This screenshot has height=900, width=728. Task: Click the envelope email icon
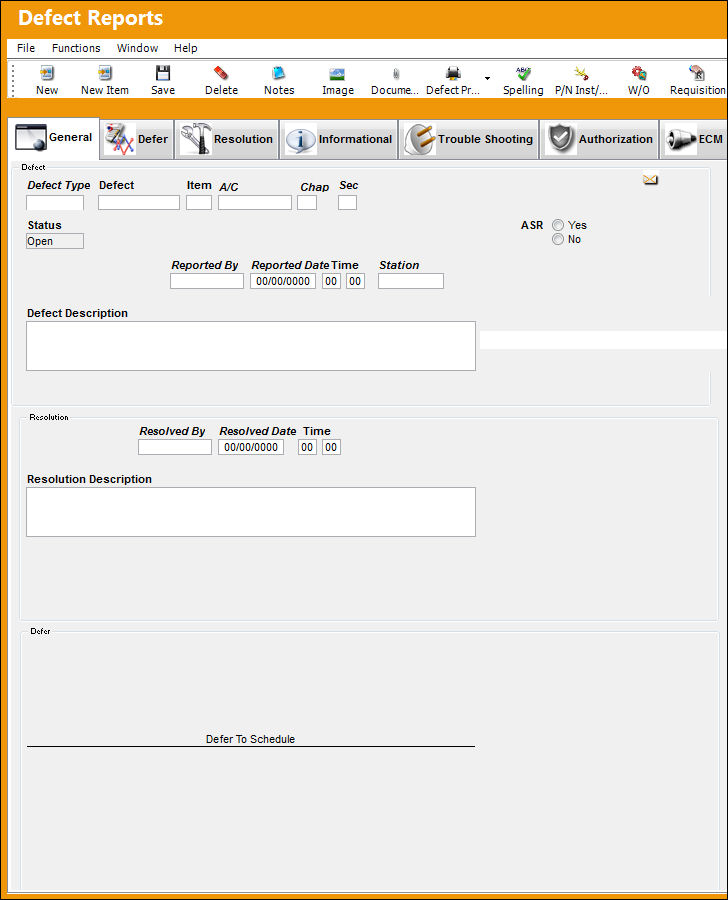(x=650, y=180)
